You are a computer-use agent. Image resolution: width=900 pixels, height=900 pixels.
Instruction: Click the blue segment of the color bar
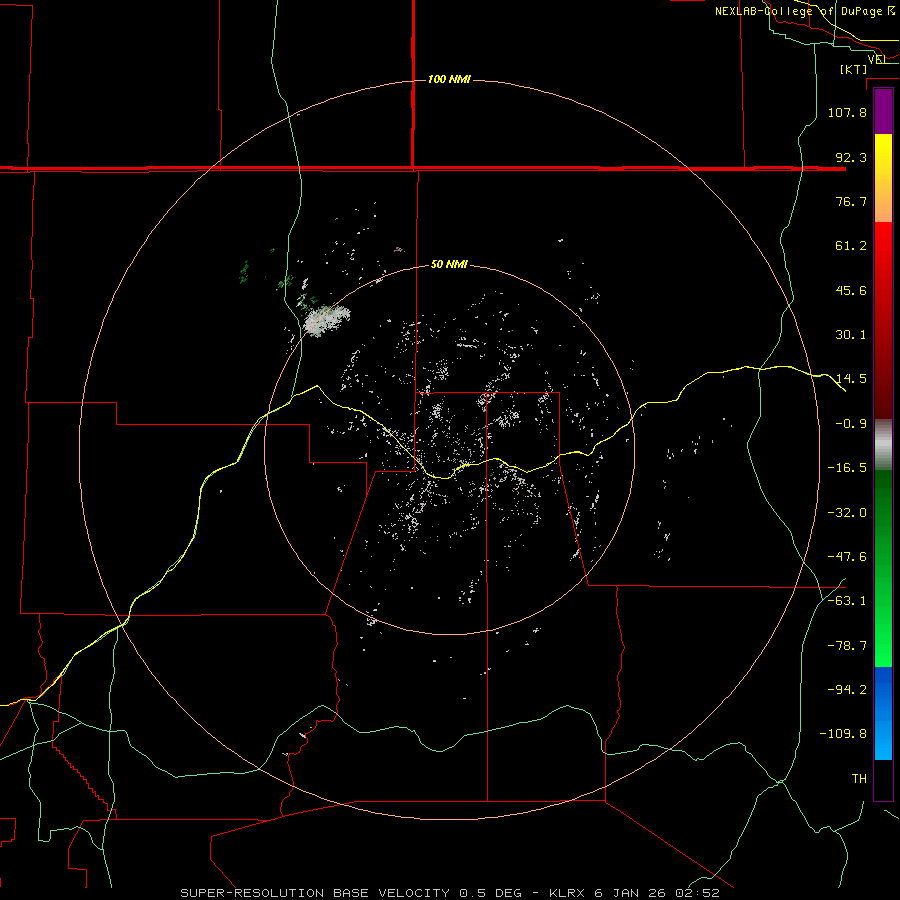[x=883, y=713]
